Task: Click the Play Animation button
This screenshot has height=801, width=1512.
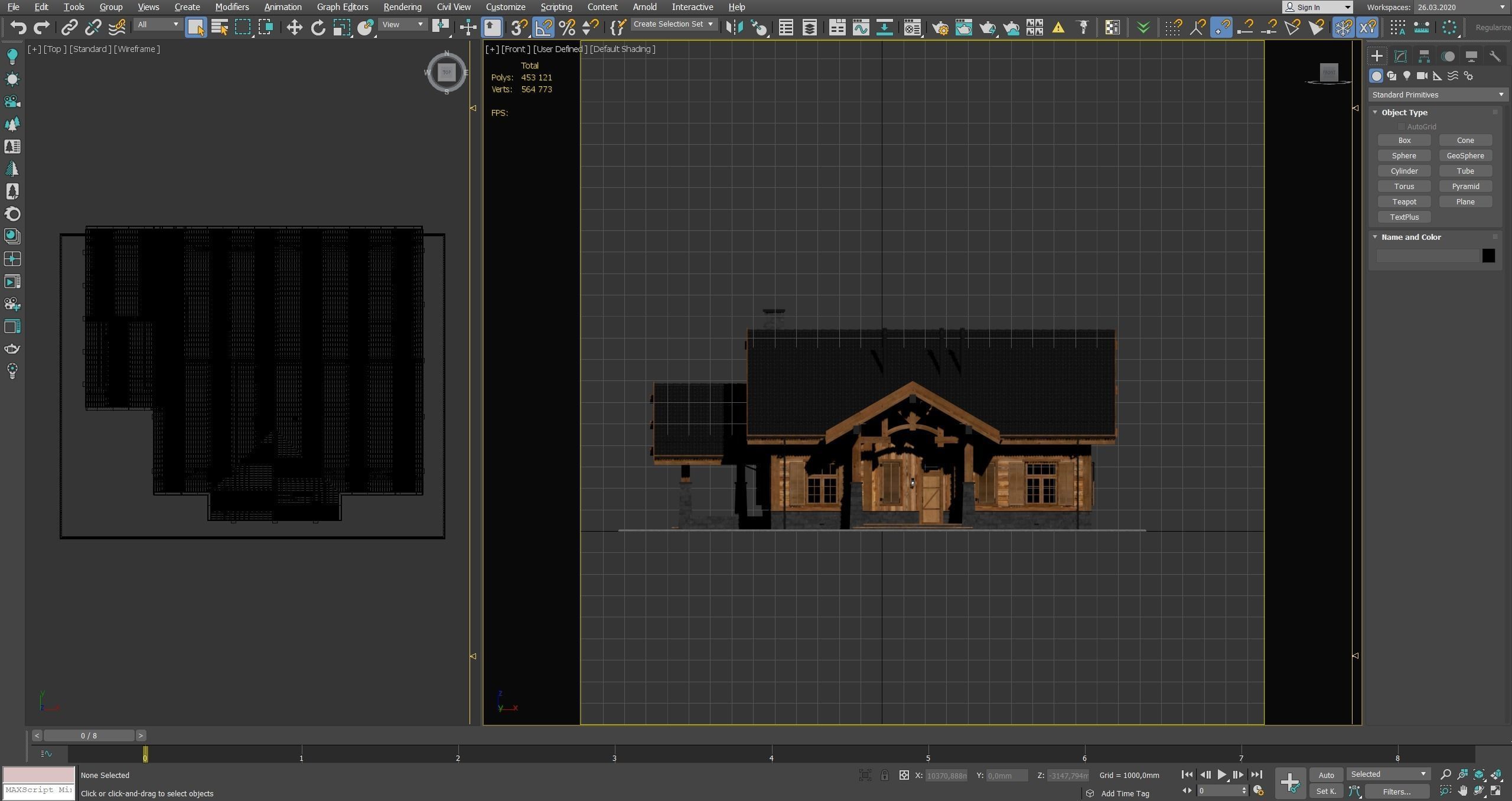Action: click(1221, 774)
